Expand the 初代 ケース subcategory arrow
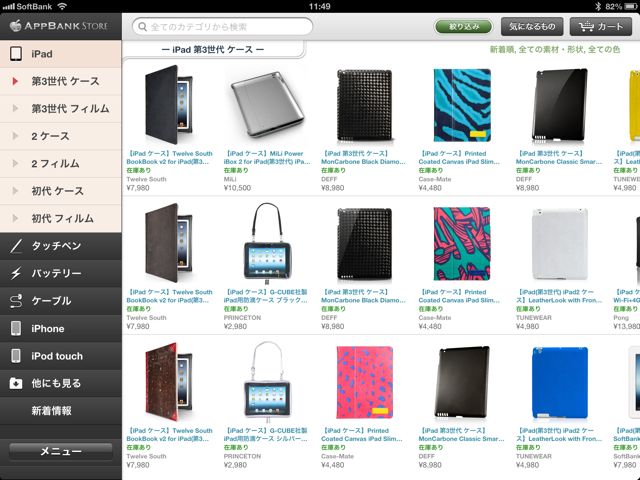 point(16,191)
